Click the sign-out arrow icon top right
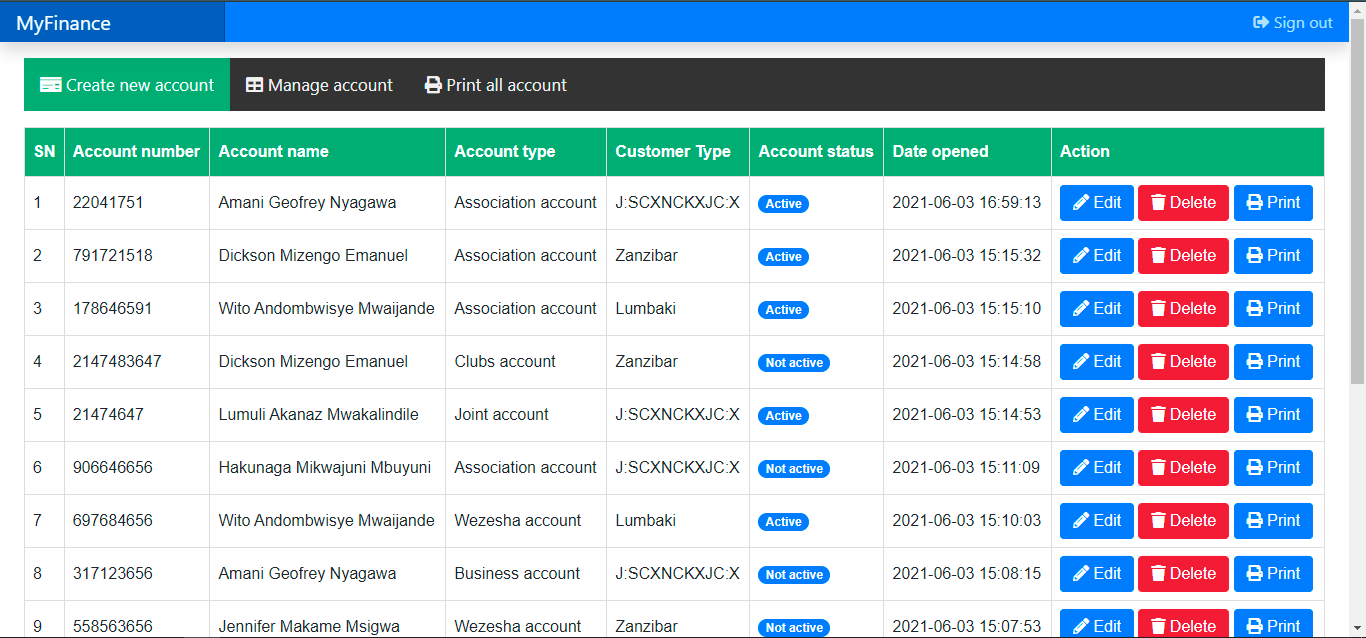The image size is (1366, 638). [1262, 22]
